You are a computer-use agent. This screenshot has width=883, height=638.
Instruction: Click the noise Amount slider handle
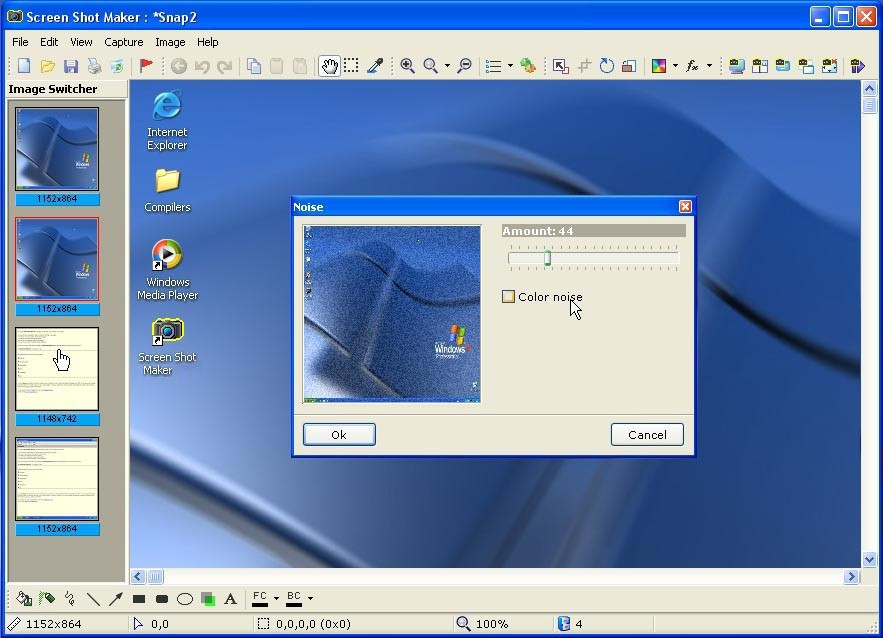pos(547,258)
